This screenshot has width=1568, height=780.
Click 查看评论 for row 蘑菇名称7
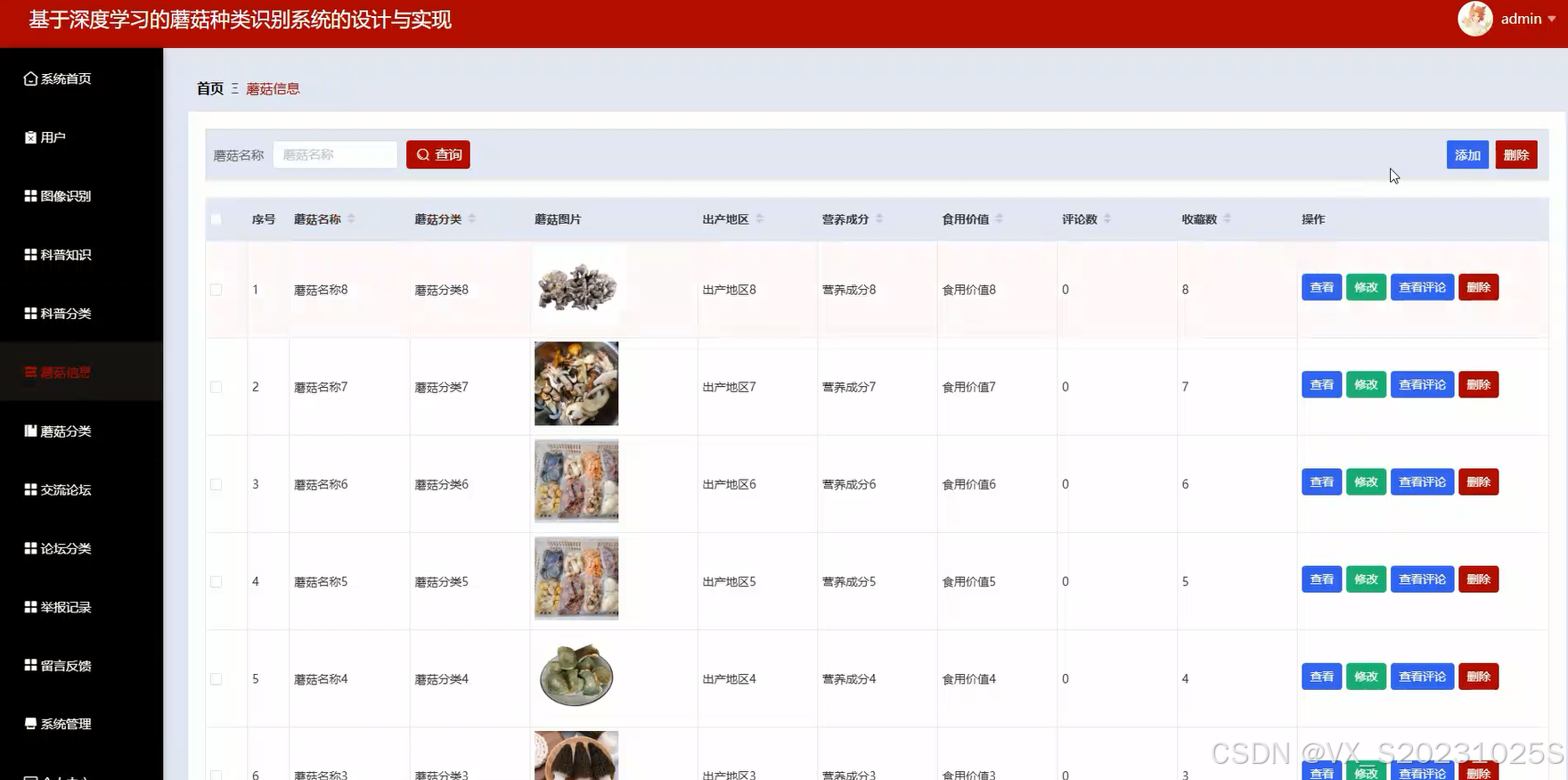1423,384
